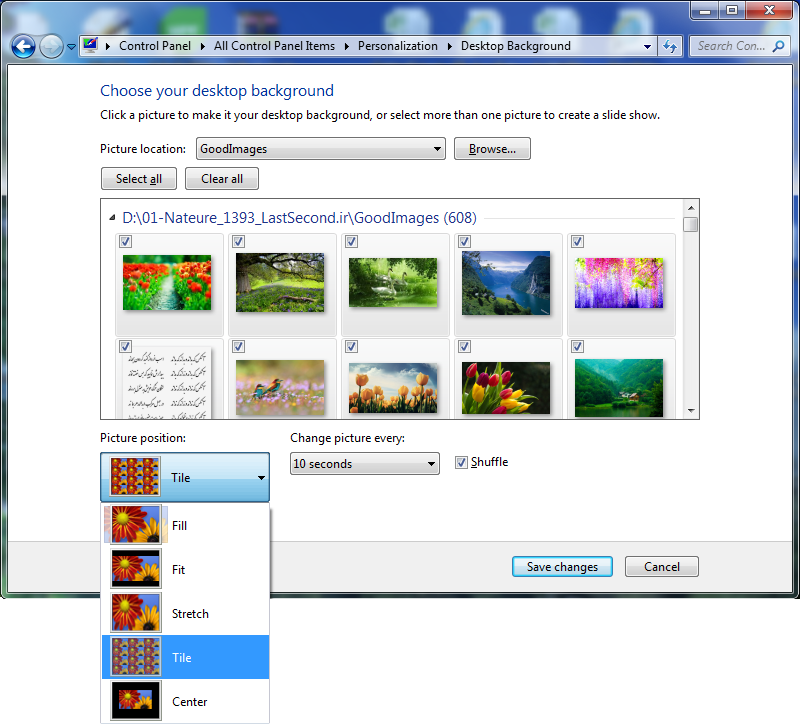Image resolution: width=800 pixels, height=724 pixels.
Task: Click the Browse button
Action: tap(492, 149)
